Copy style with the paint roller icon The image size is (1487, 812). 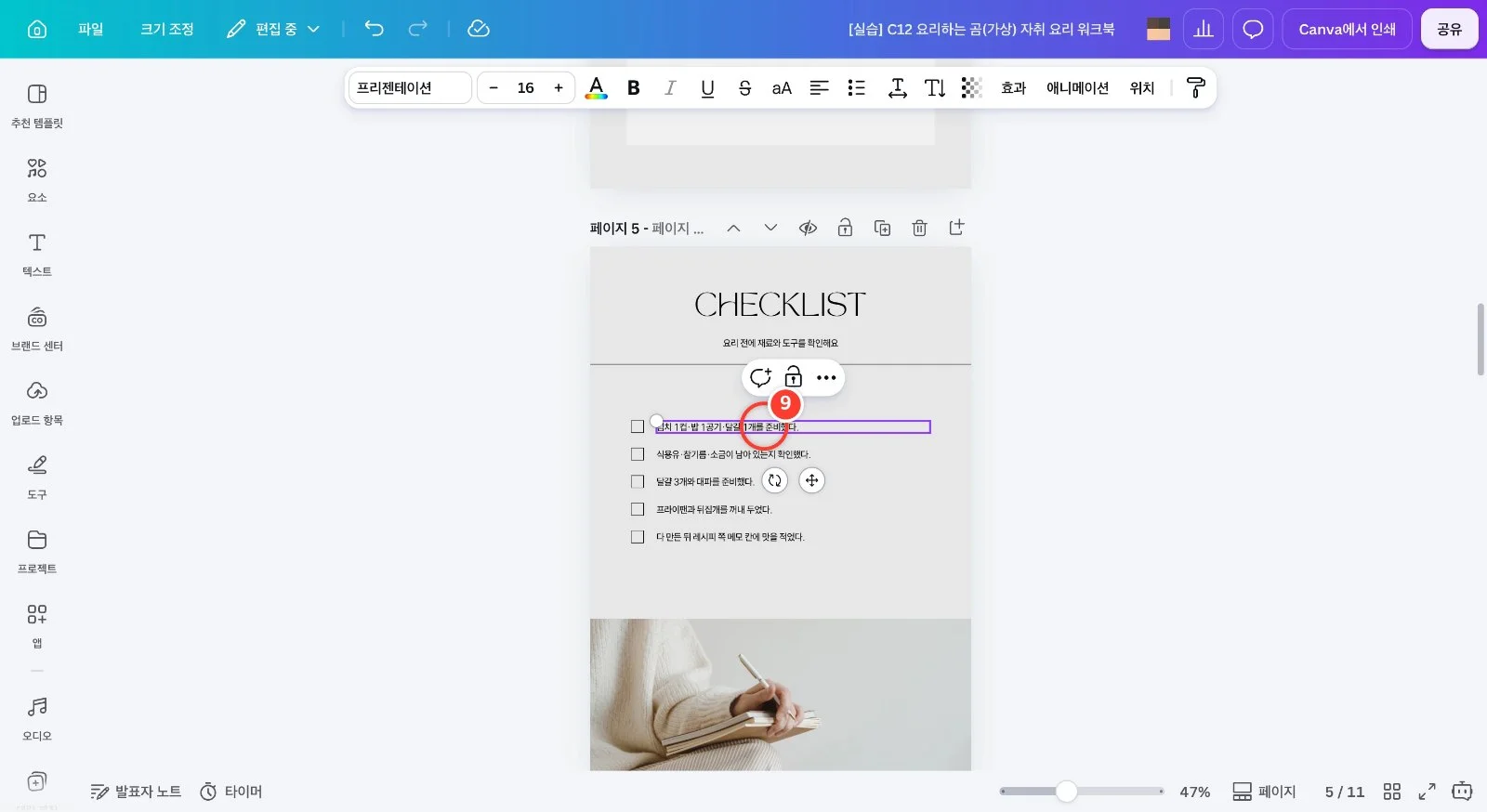pos(1196,87)
